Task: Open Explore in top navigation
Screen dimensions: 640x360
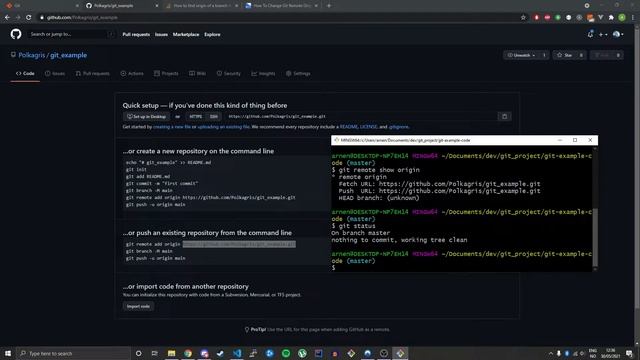Action: pos(212,35)
